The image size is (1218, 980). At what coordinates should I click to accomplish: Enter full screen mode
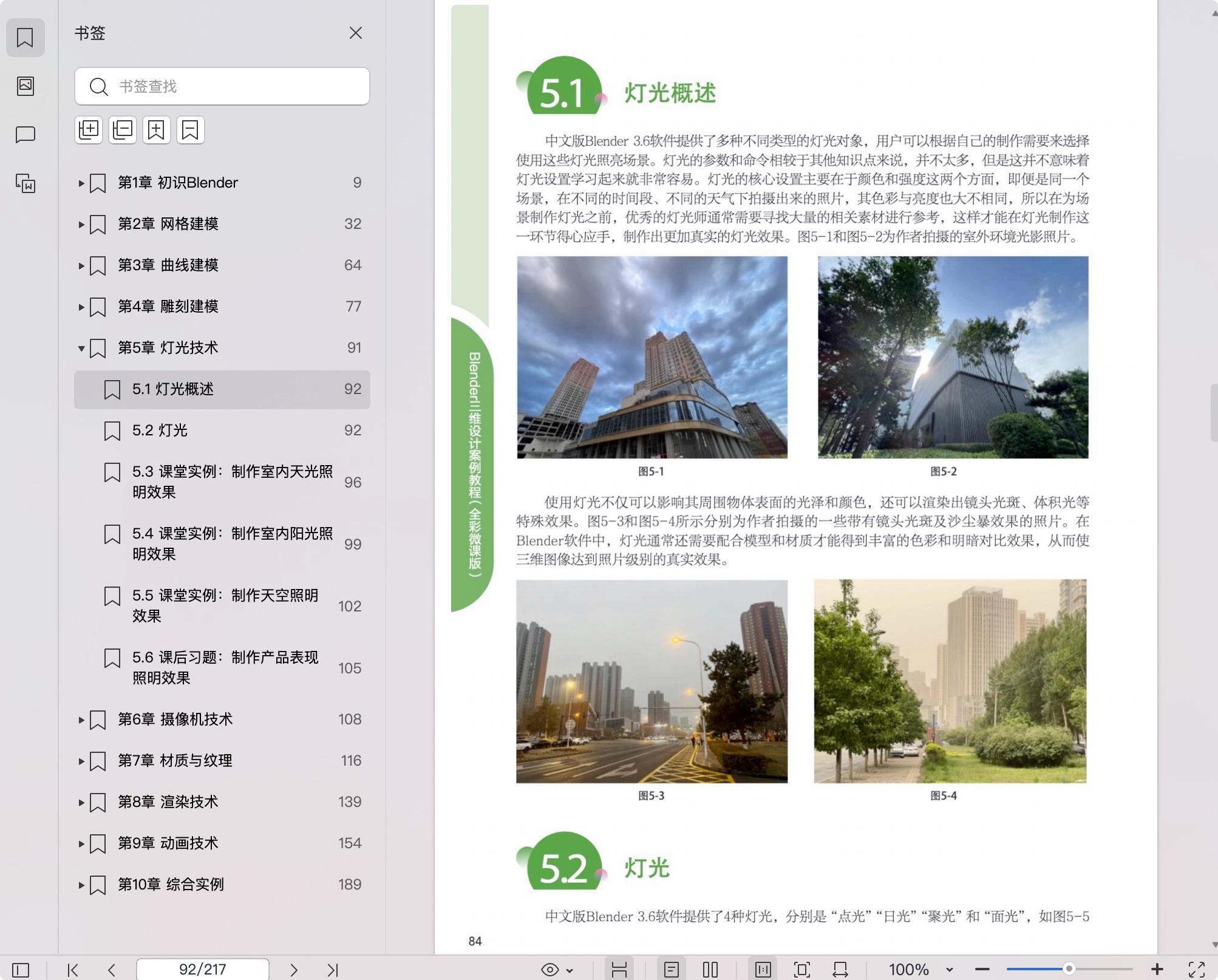[1196, 970]
